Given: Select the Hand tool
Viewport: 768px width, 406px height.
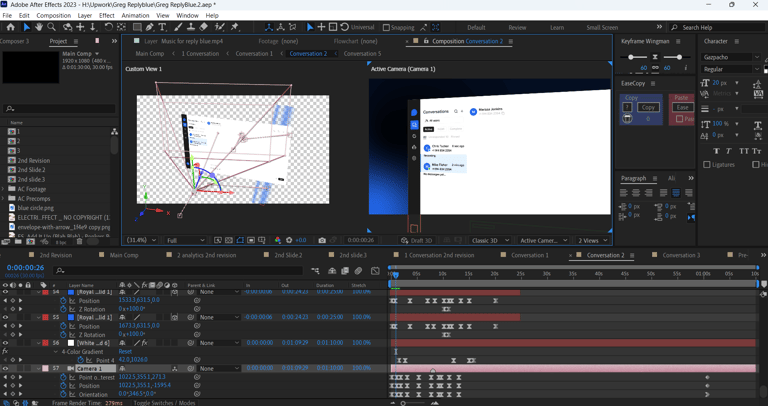Looking at the screenshot, I should point(39,27).
